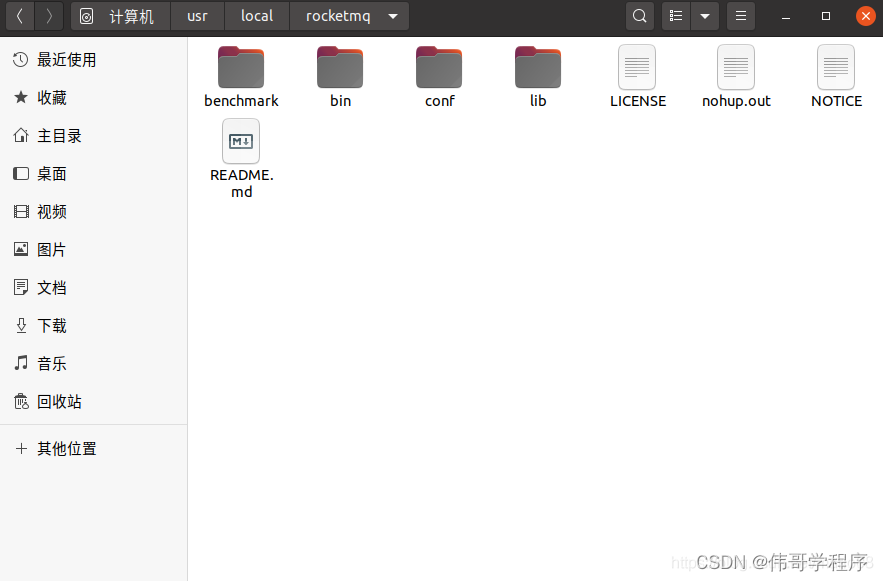Close the file manager window

click(x=866, y=16)
